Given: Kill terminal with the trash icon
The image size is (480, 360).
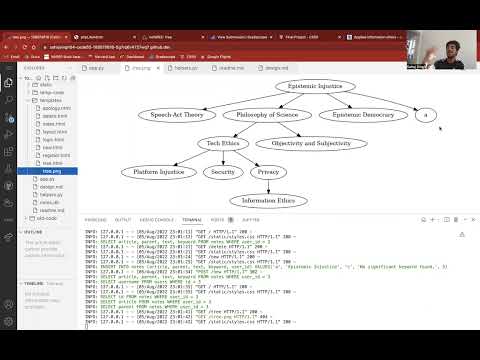Looking at the screenshot, I should click(456, 220).
